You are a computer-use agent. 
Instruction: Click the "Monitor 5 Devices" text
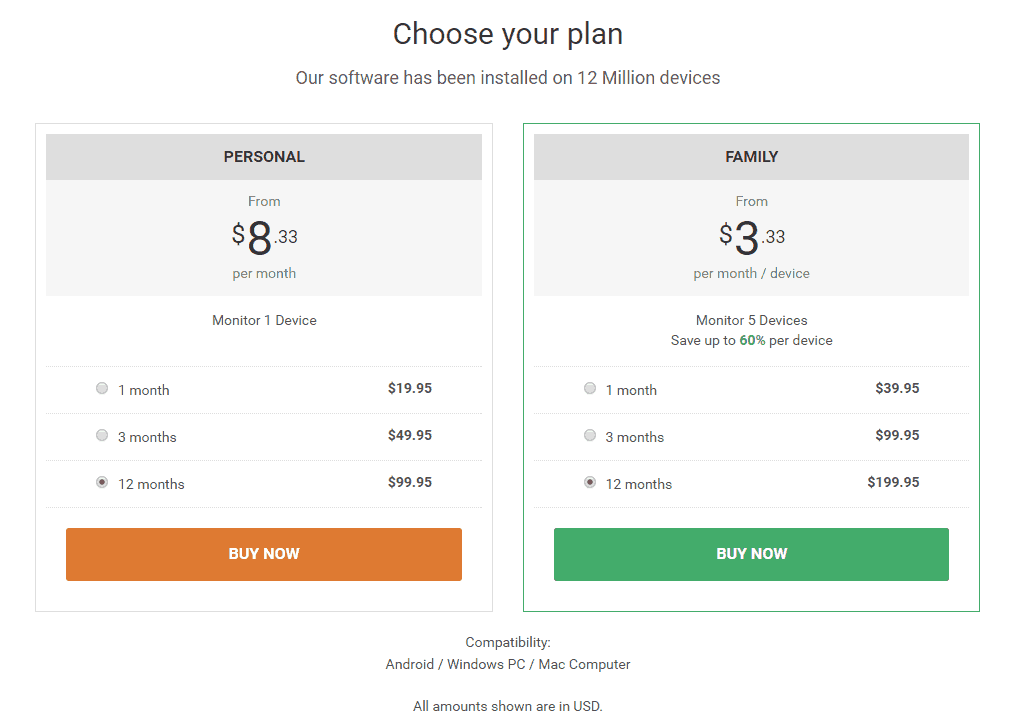tap(751, 321)
